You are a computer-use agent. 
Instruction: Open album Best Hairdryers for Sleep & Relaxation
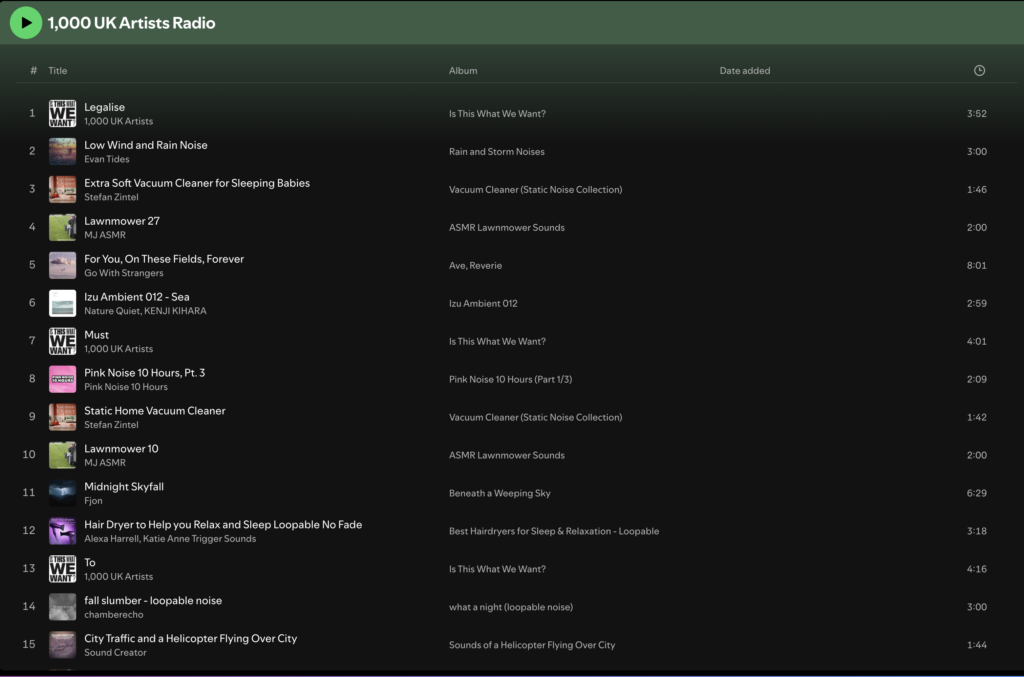[x=554, y=531]
